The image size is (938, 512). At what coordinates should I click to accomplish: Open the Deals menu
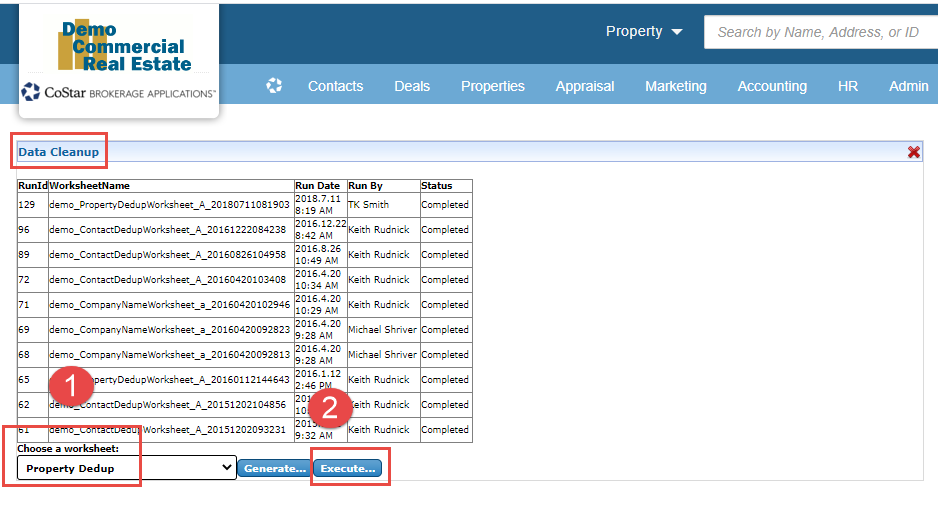click(x=412, y=86)
